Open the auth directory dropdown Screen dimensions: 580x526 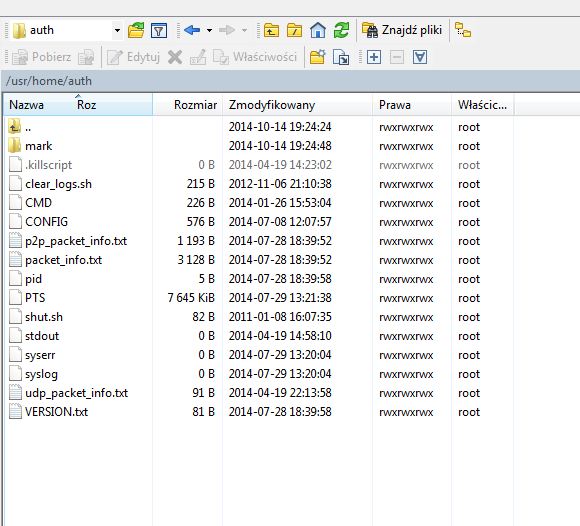click(117, 30)
